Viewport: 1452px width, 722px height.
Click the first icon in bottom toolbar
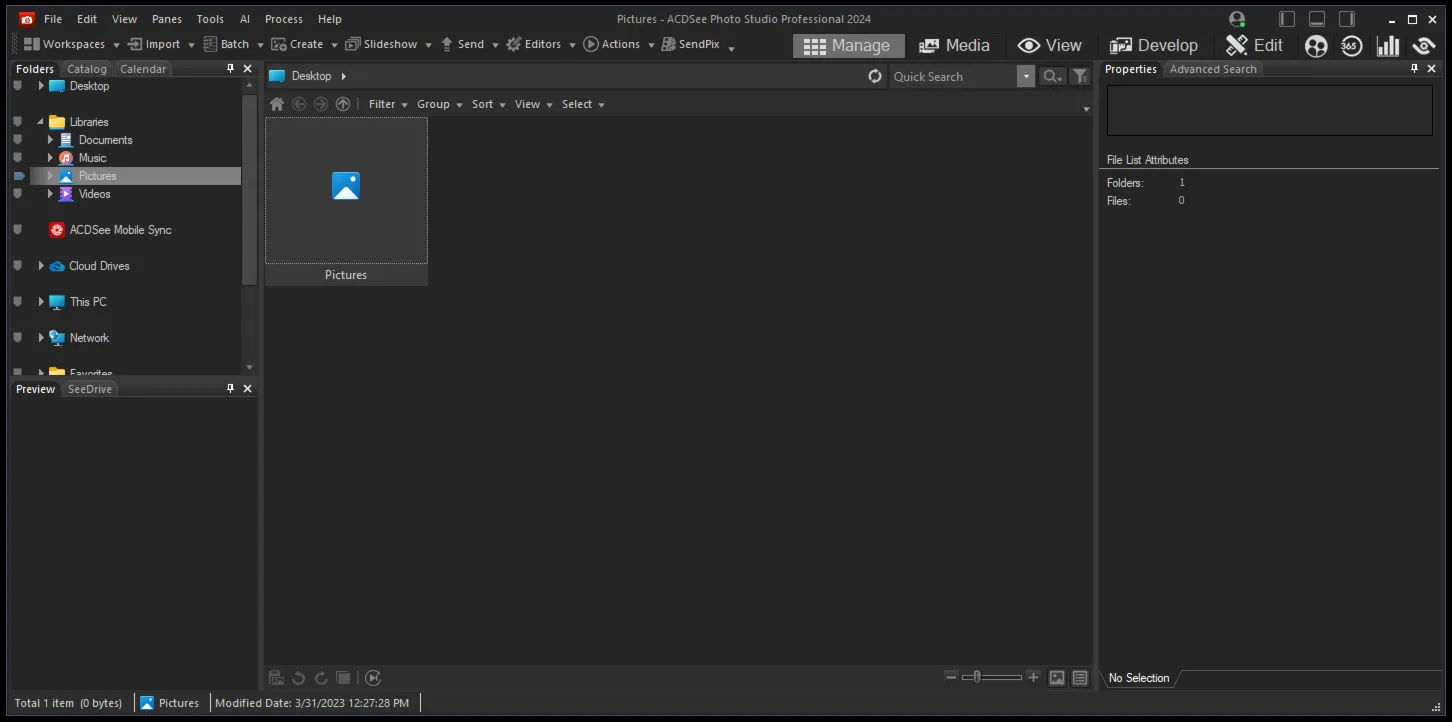277,678
